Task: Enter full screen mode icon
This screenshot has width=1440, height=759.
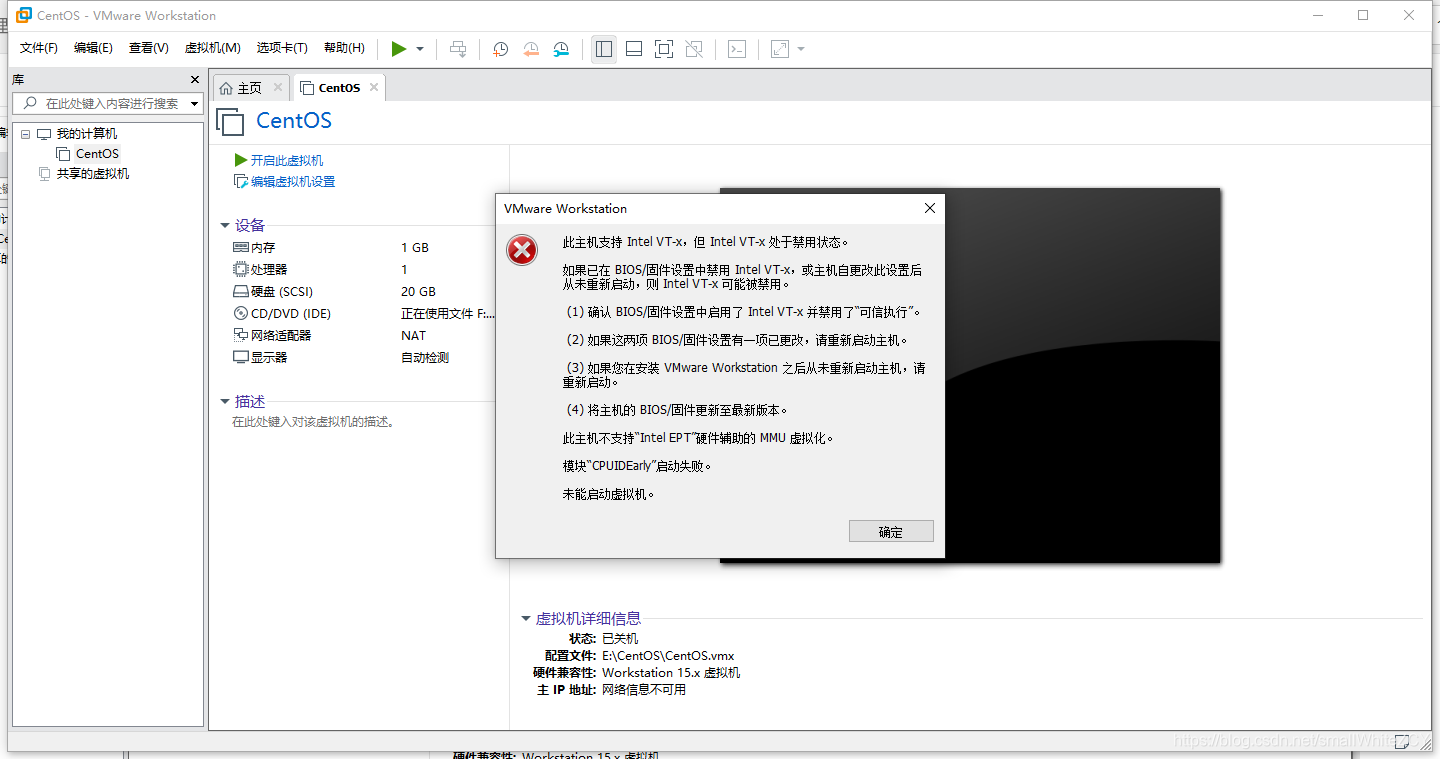Action: point(664,49)
